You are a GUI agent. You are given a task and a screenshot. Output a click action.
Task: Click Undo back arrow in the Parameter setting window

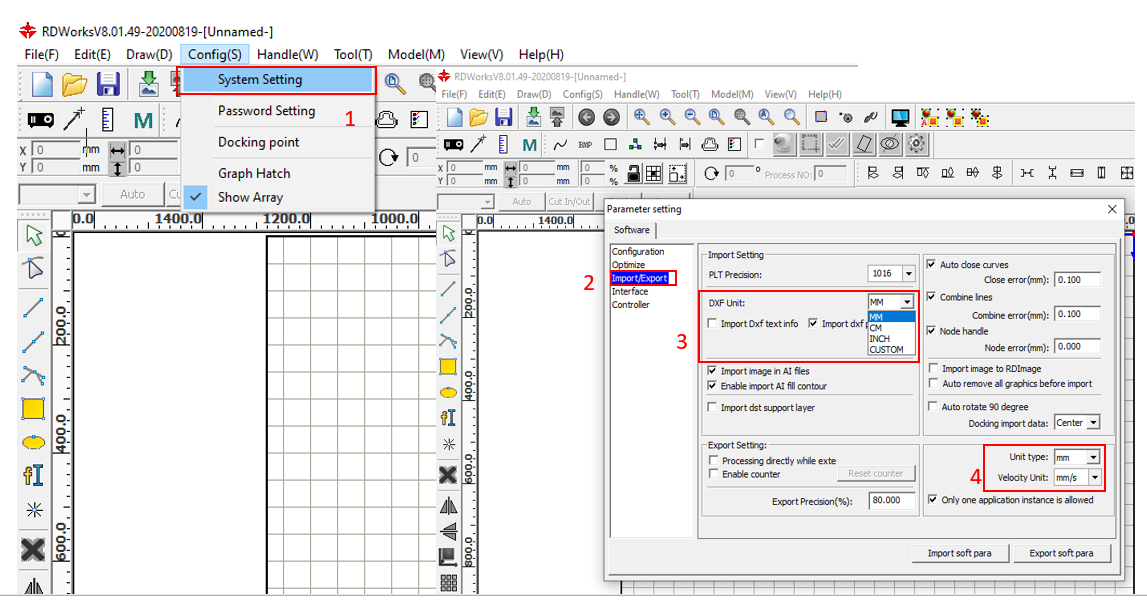587,117
